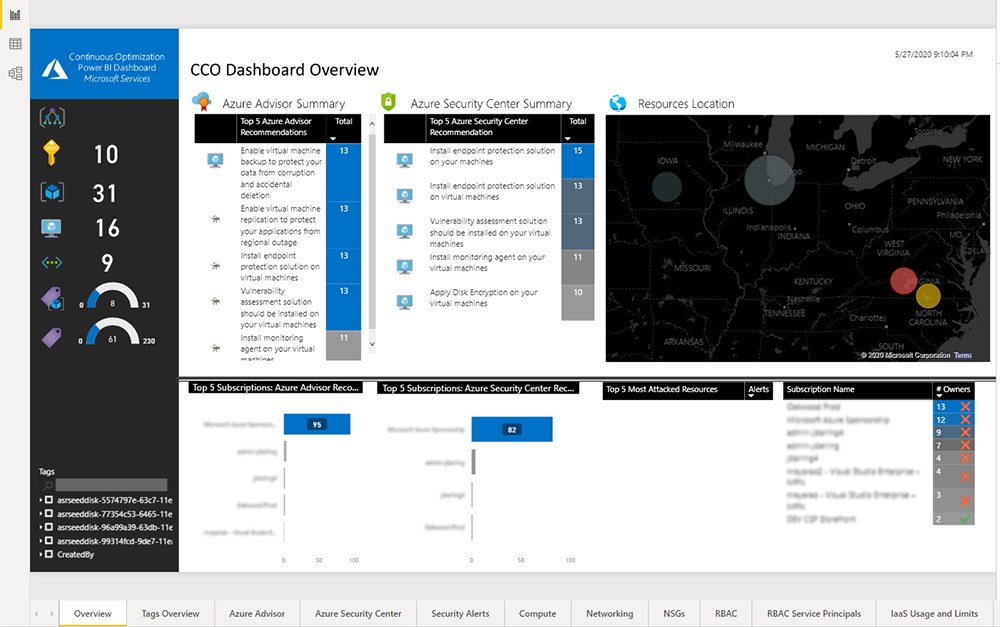
Task: Sort Security Center table by Total arrow
Action: [568, 138]
